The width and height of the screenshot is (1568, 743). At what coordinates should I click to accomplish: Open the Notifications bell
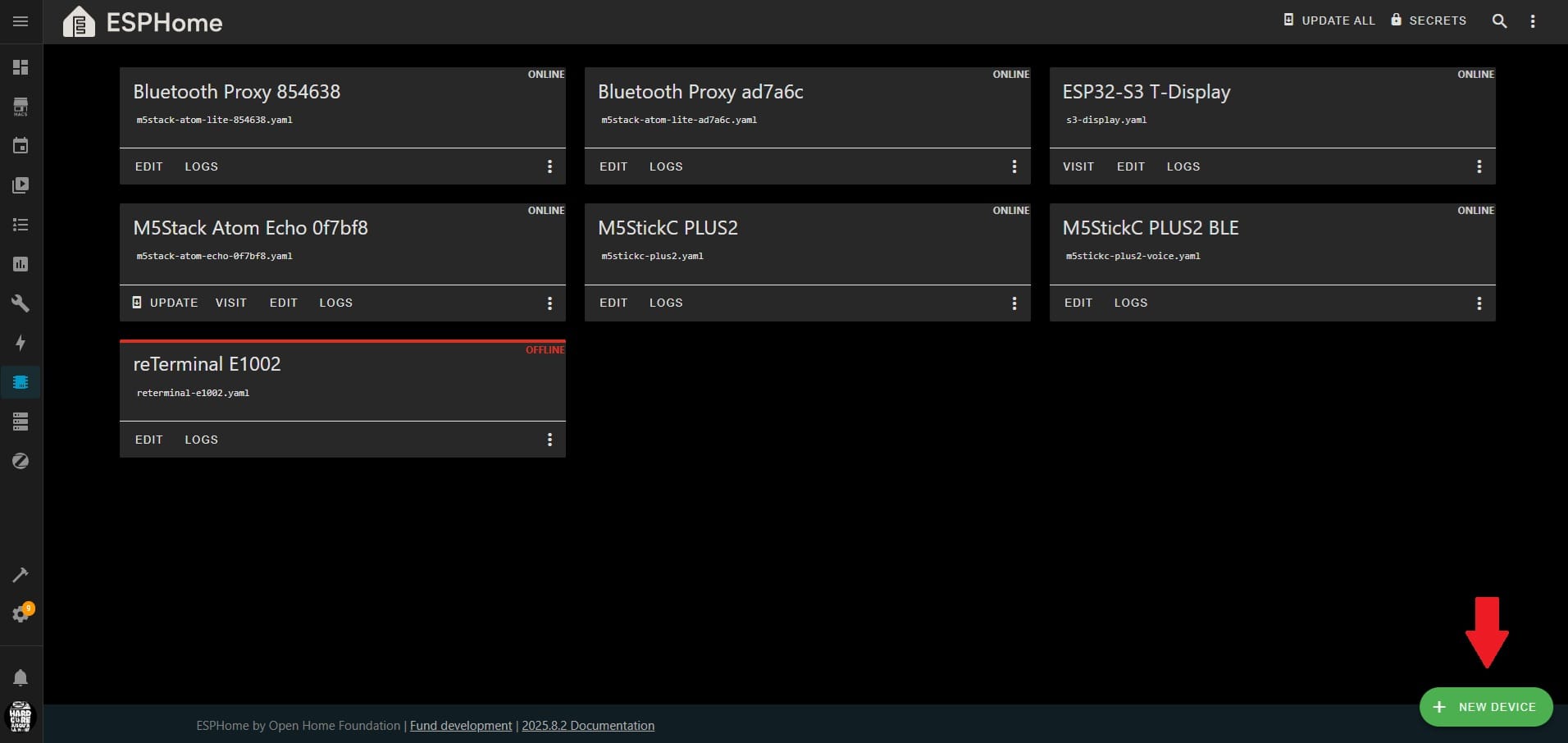tap(21, 677)
